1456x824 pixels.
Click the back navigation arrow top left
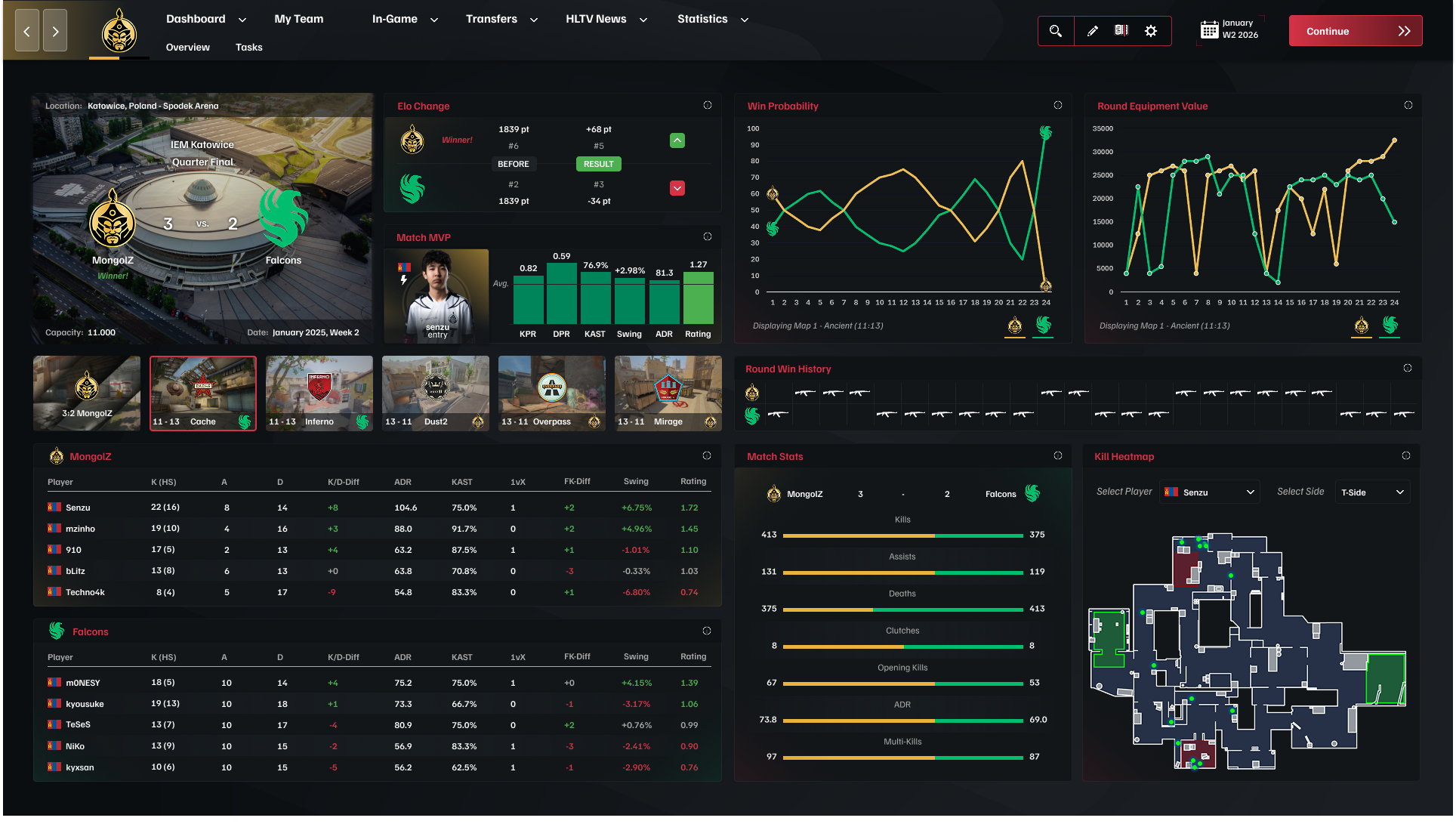tap(26, 30)
